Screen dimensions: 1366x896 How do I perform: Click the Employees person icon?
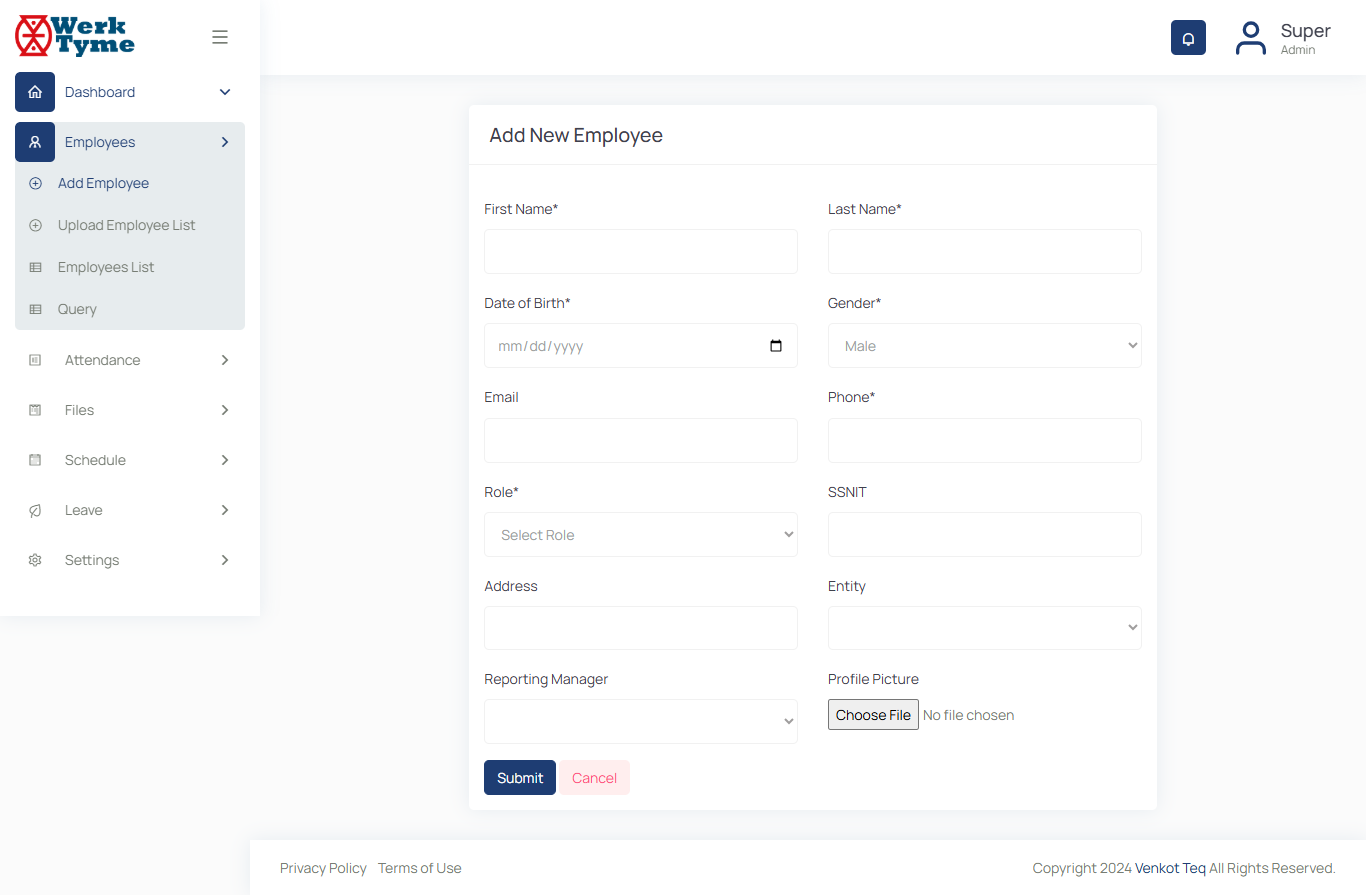coord(35,142)
